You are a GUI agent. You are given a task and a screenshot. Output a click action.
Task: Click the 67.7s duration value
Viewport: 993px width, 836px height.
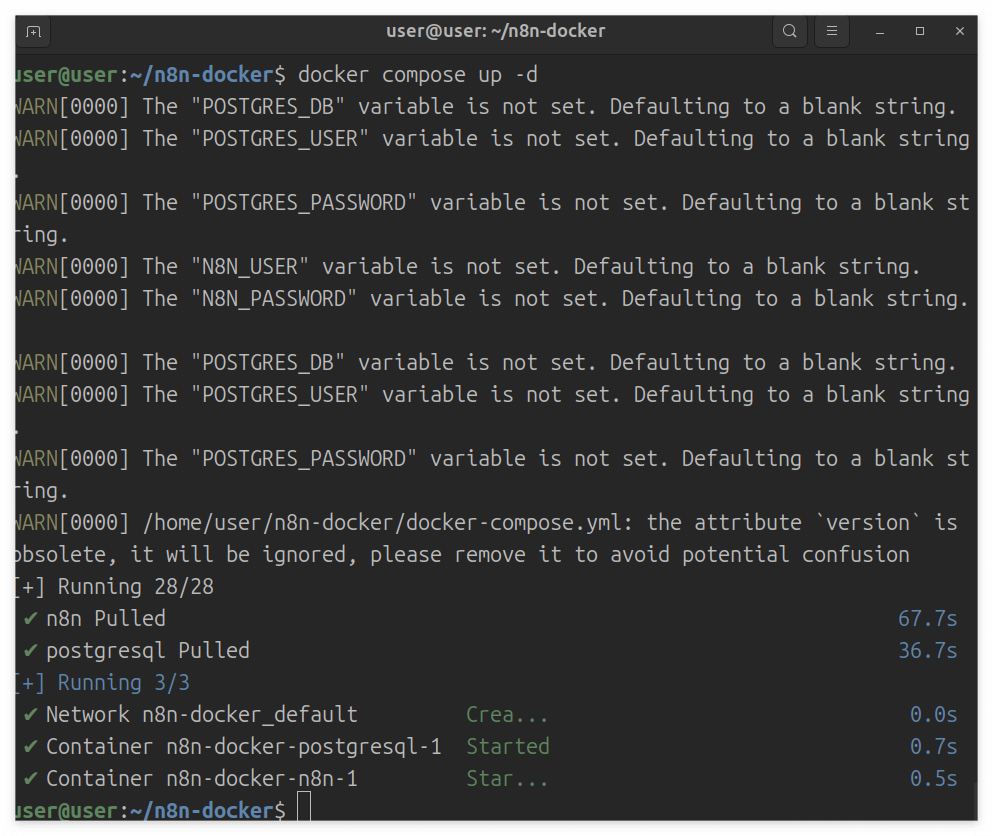pyautogui.click(x=927, y=619)
